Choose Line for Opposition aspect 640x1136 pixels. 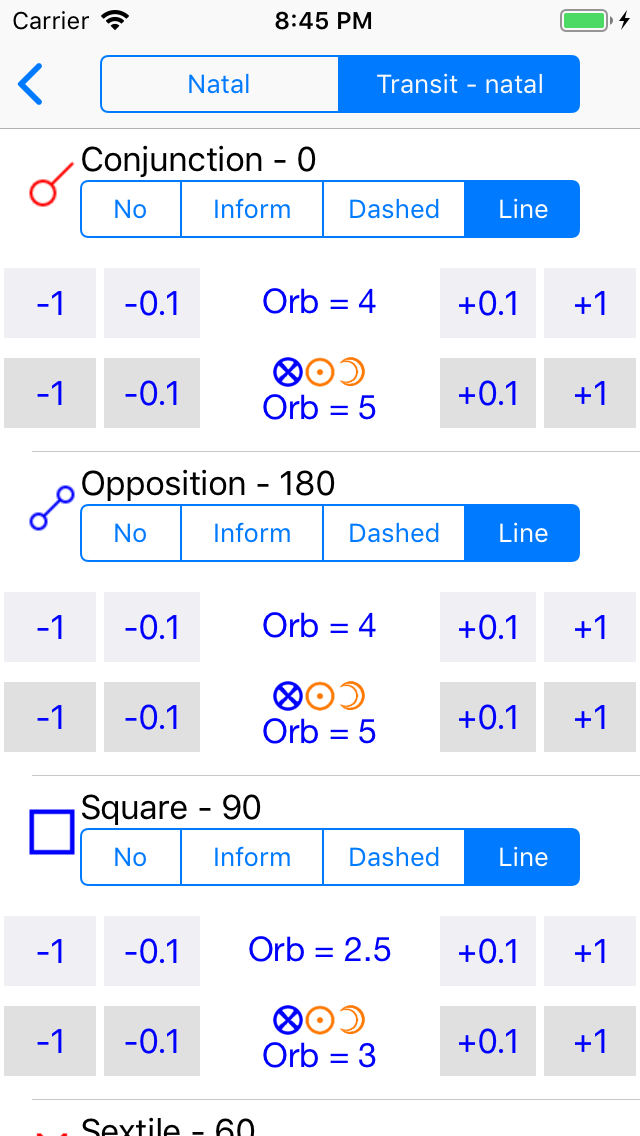[x=523, y=533]
